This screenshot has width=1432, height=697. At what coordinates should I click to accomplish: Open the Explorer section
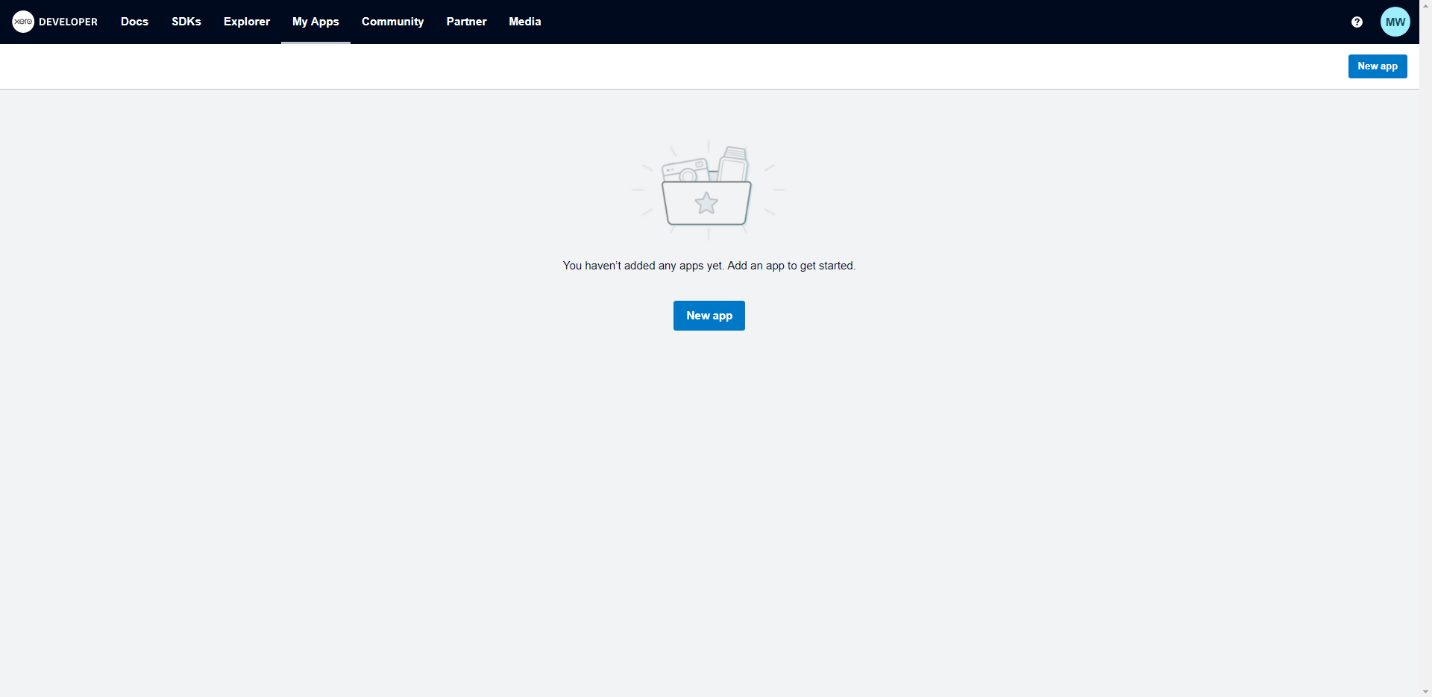click(246, 21)
